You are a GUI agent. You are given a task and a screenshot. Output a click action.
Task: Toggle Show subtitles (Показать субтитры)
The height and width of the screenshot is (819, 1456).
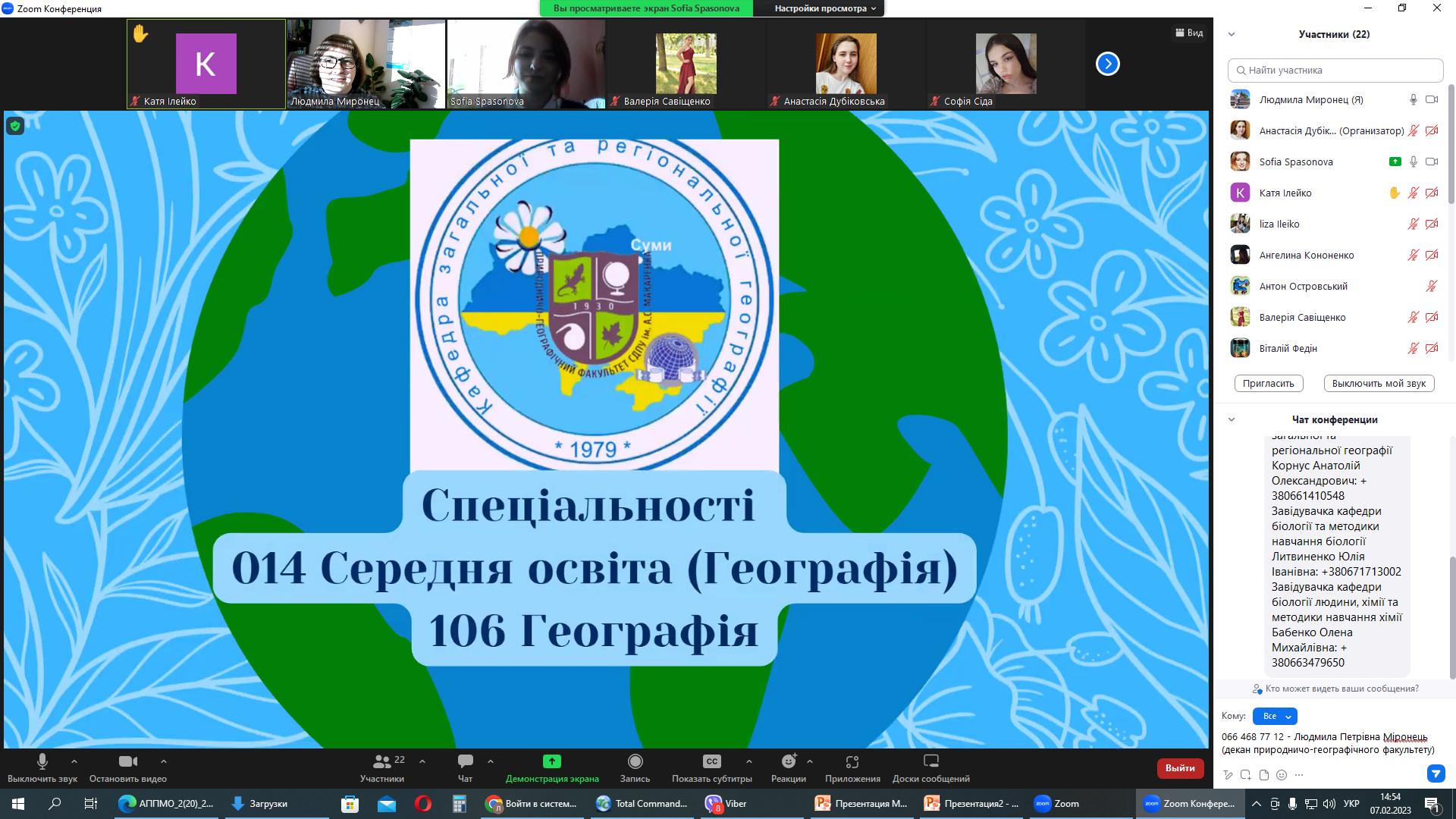[x=711, y=761]
